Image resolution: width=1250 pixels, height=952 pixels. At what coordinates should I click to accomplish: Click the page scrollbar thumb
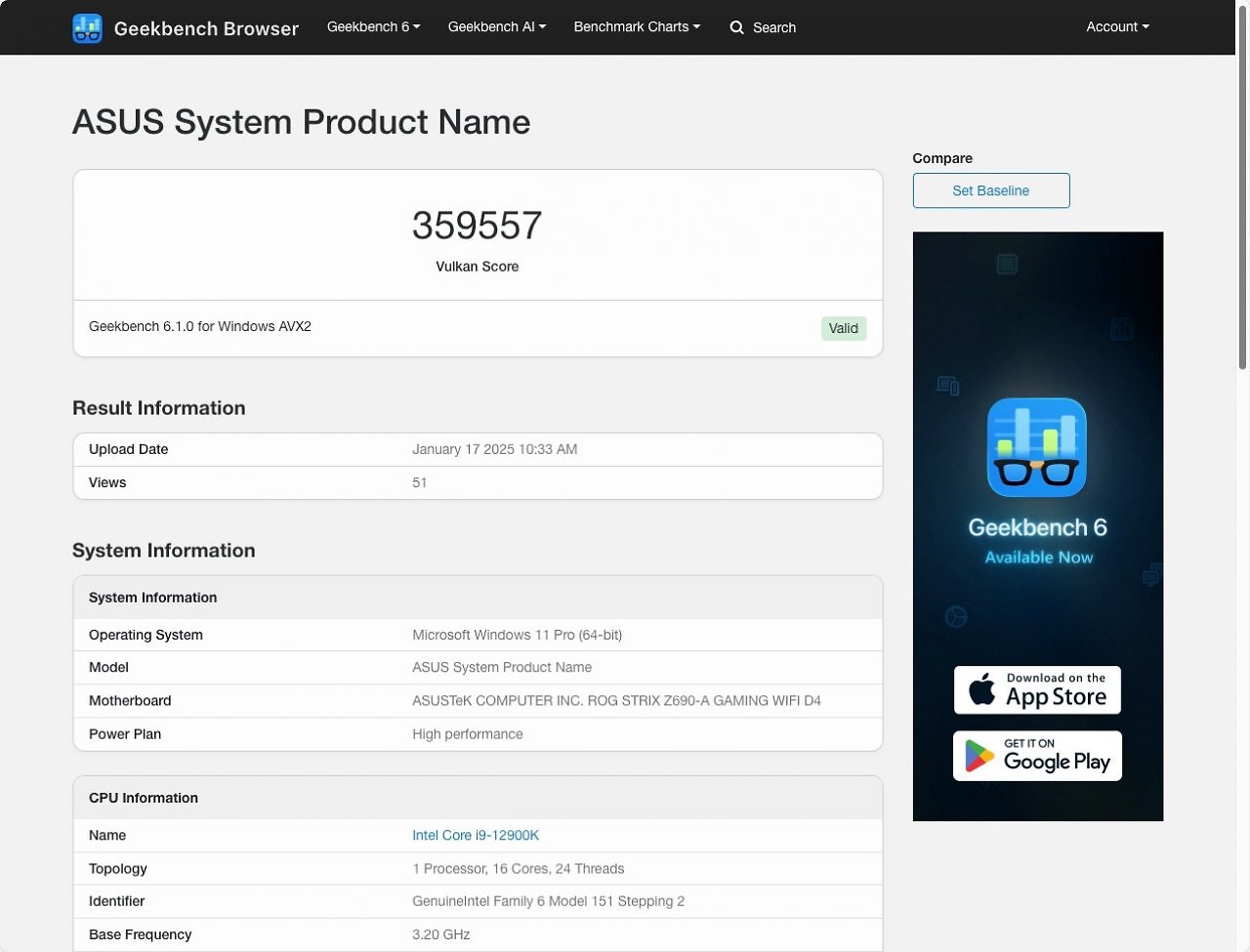coord(1242,186)
